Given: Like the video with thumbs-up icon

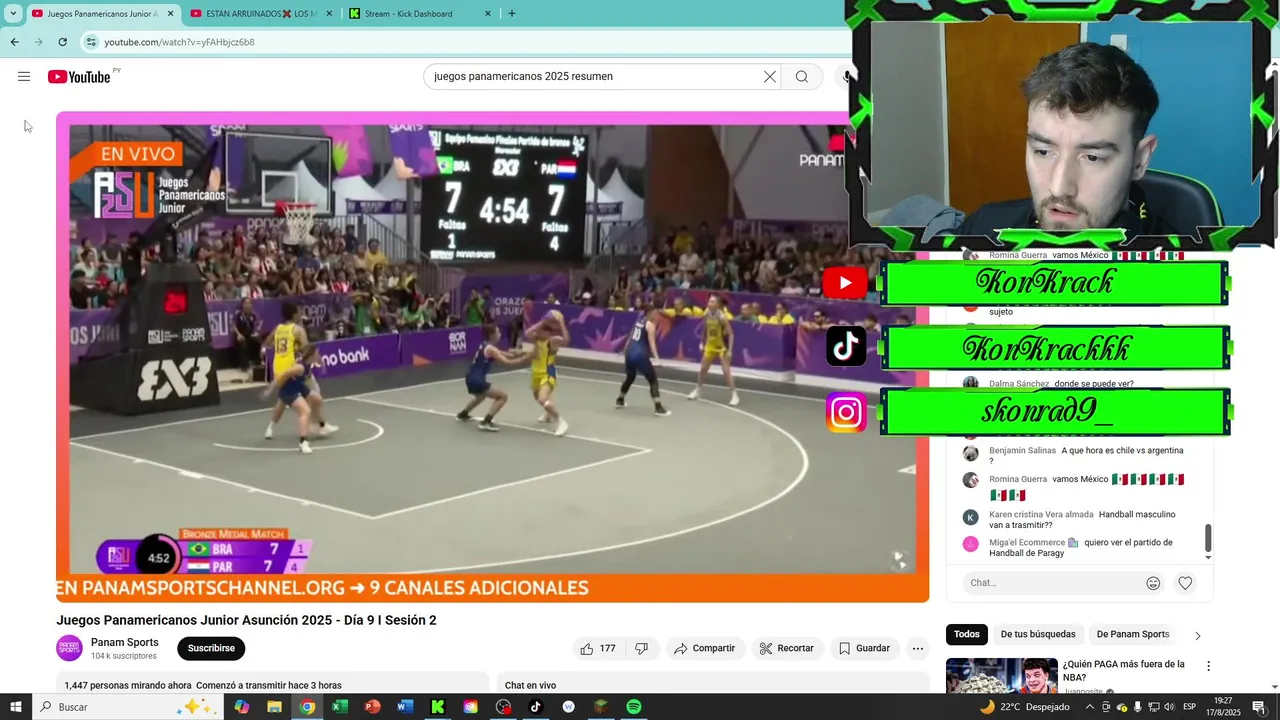Looking at the screenshot, I should point(597,649).
